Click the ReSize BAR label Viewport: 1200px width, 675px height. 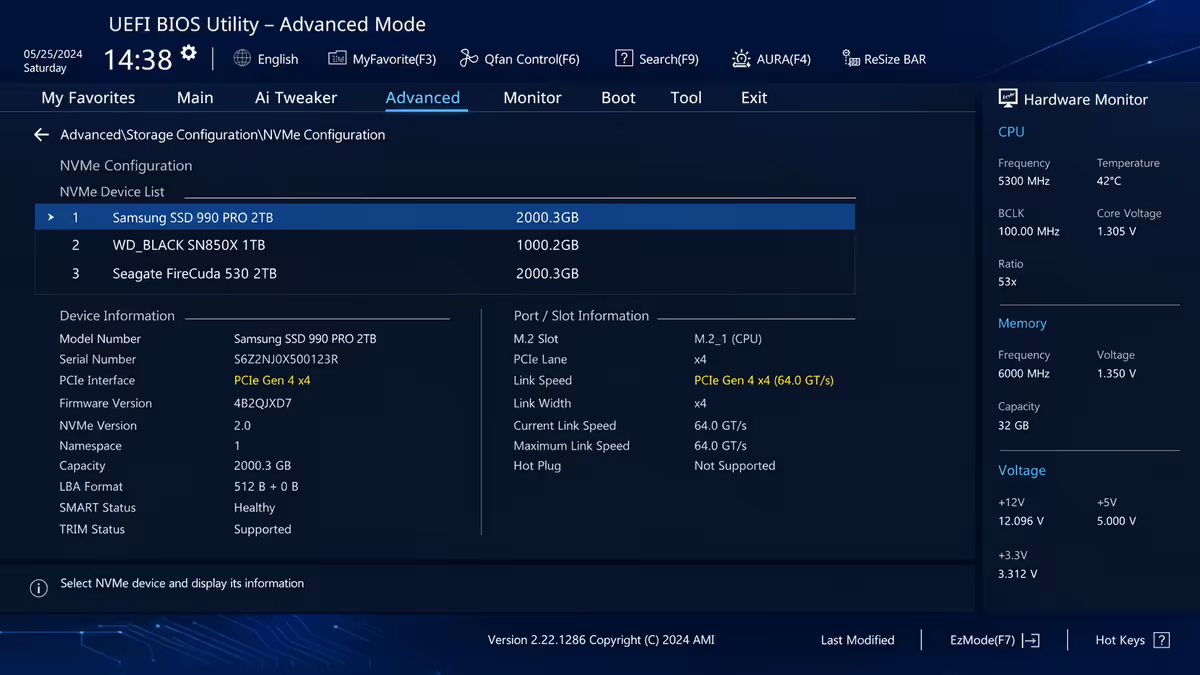[x=895, y=59]
